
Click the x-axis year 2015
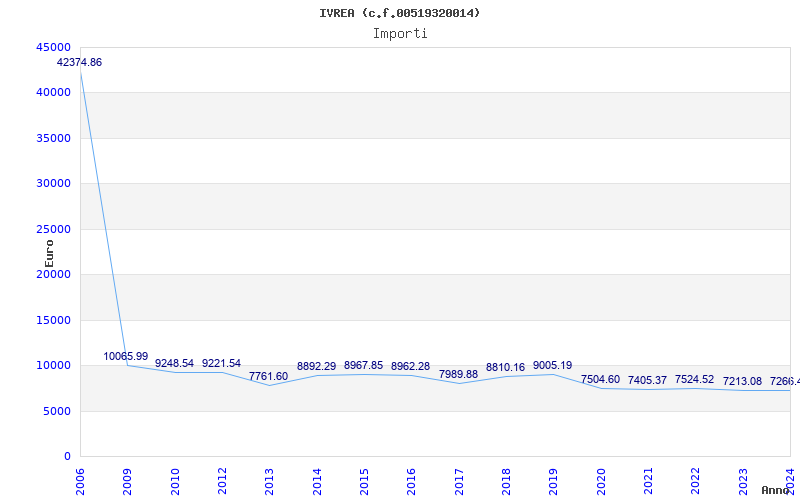tap(364, 481)
